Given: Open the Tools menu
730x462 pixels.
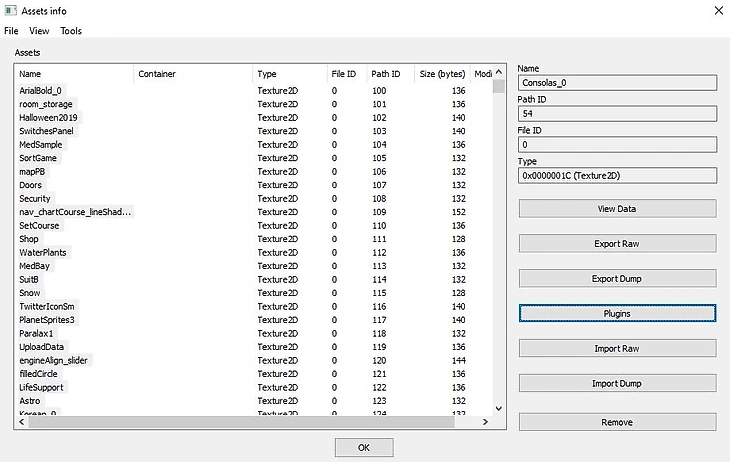Looking at the screenshot, I should pyautogui.click(x=71, y=31).
